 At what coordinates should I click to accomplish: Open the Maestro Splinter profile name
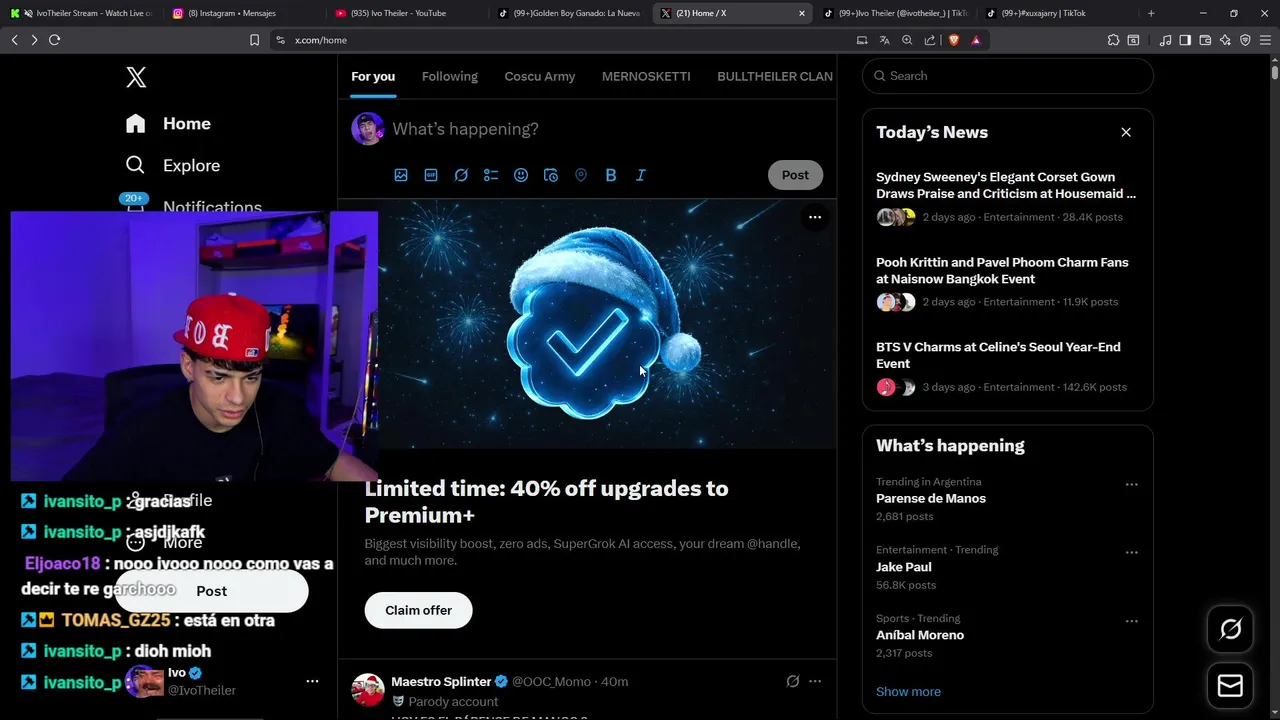point(441,681)
